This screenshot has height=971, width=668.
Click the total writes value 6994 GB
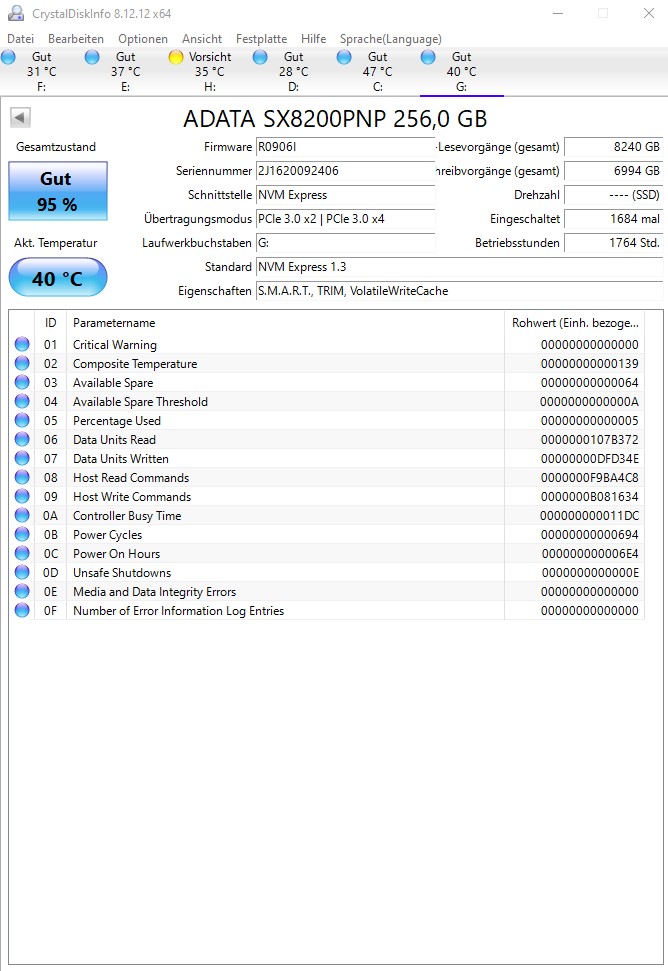pos(614,171)
